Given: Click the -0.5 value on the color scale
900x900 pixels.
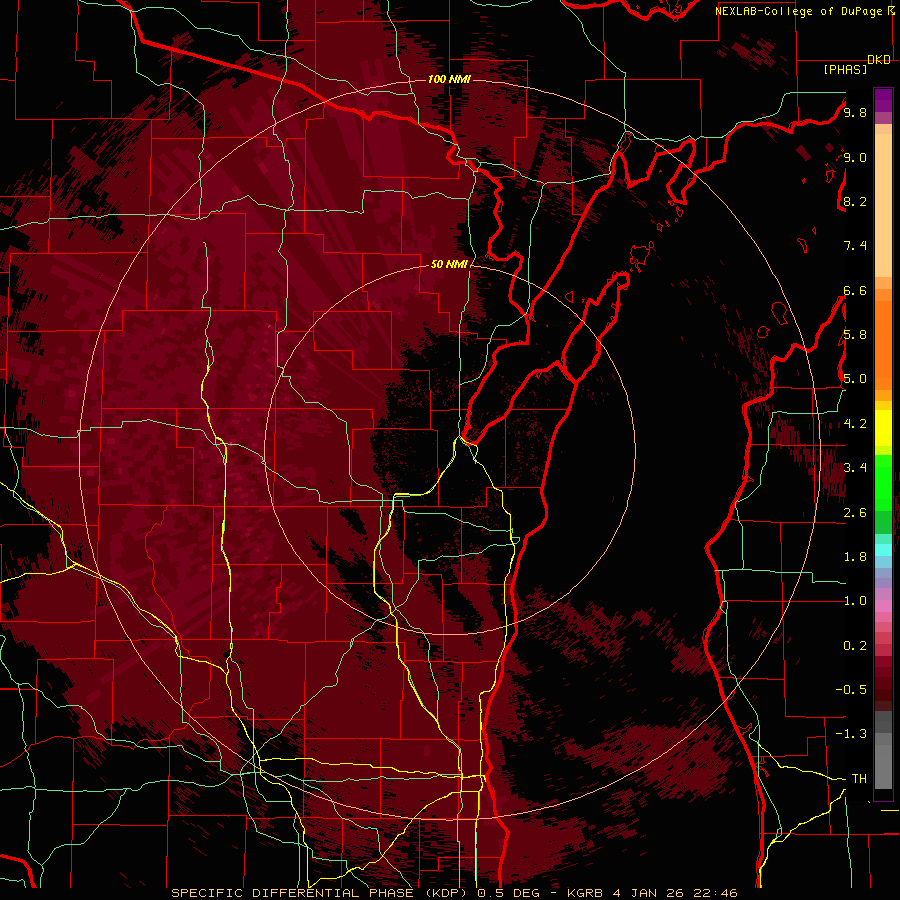Looking at the screenshot, I should (x=851, y=690).
